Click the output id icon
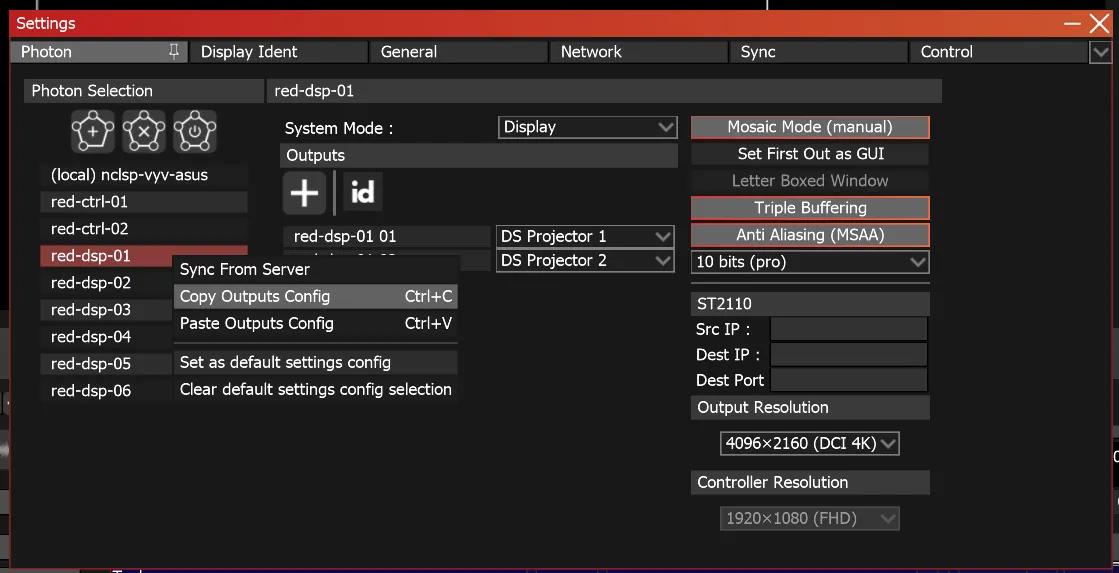This screenshot has height=573, width=1119. click(x=363, y=193)
